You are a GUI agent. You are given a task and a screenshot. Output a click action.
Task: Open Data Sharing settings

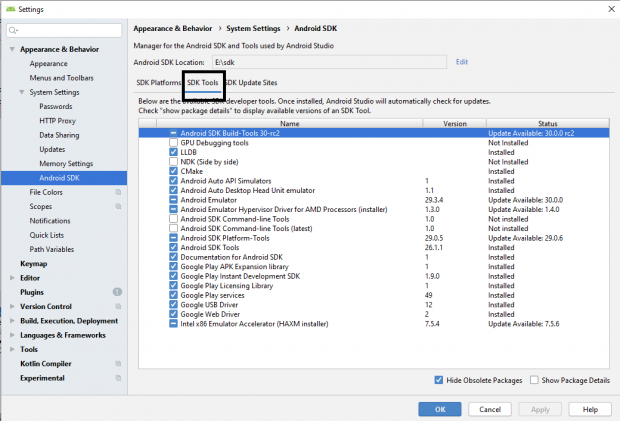tap(59, 135)
